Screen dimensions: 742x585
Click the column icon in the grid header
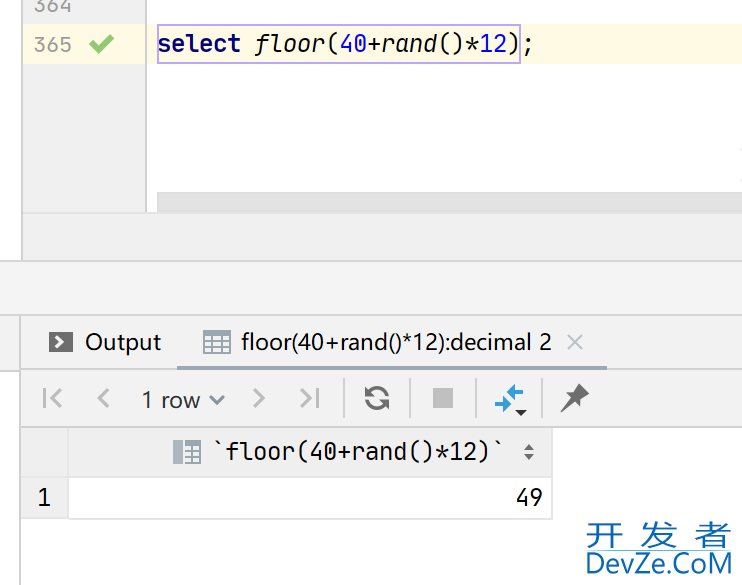(x=186, y=452)
